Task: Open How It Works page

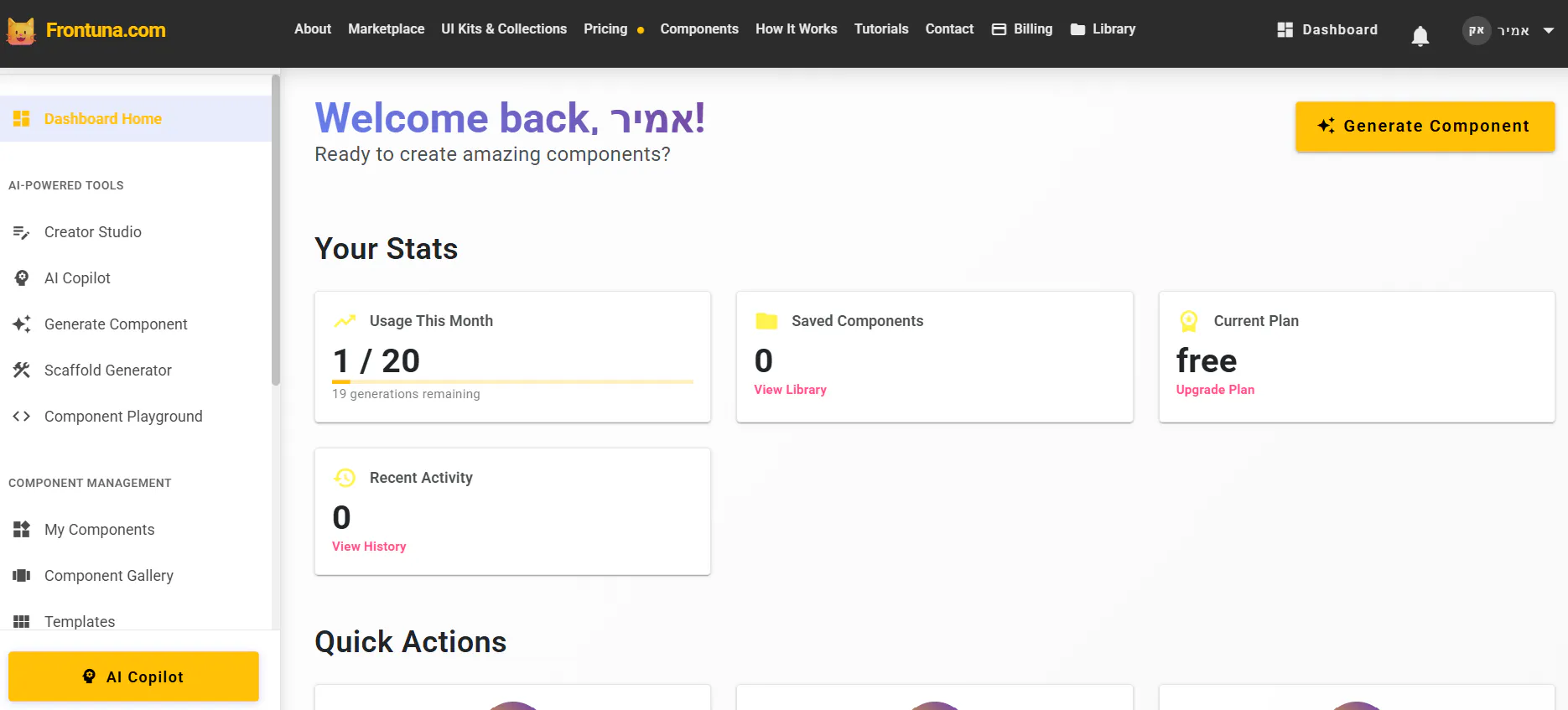Action: [x=797, y=29]
